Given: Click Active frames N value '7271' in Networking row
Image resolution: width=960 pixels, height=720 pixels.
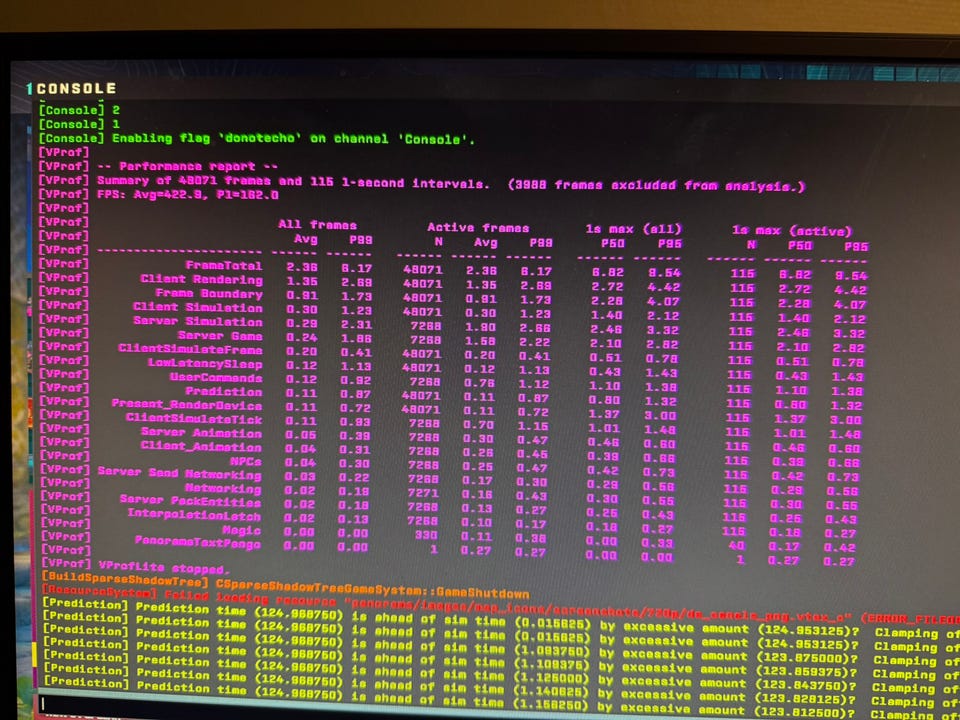Looking at the screenshot, I should 423,492.
